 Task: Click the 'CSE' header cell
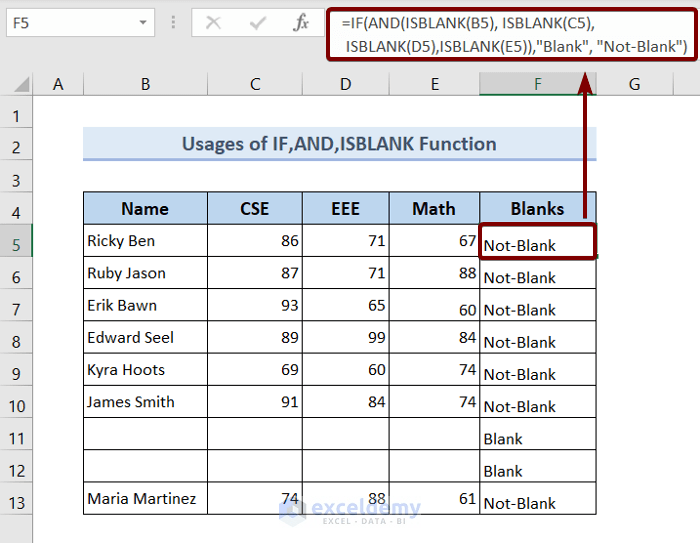coord(255,209)
